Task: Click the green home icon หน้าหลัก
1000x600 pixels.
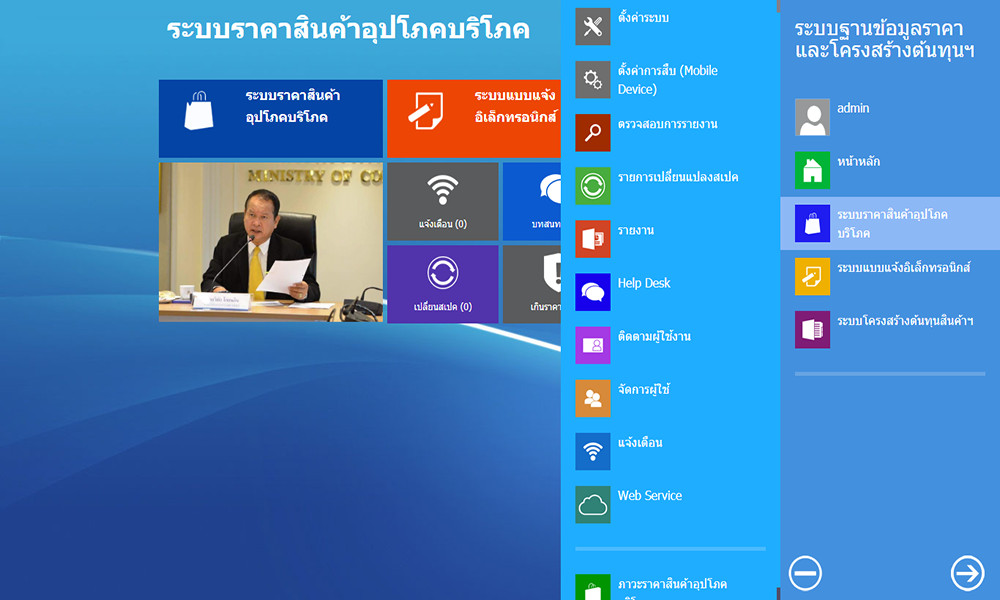Action: coord(812,170)
